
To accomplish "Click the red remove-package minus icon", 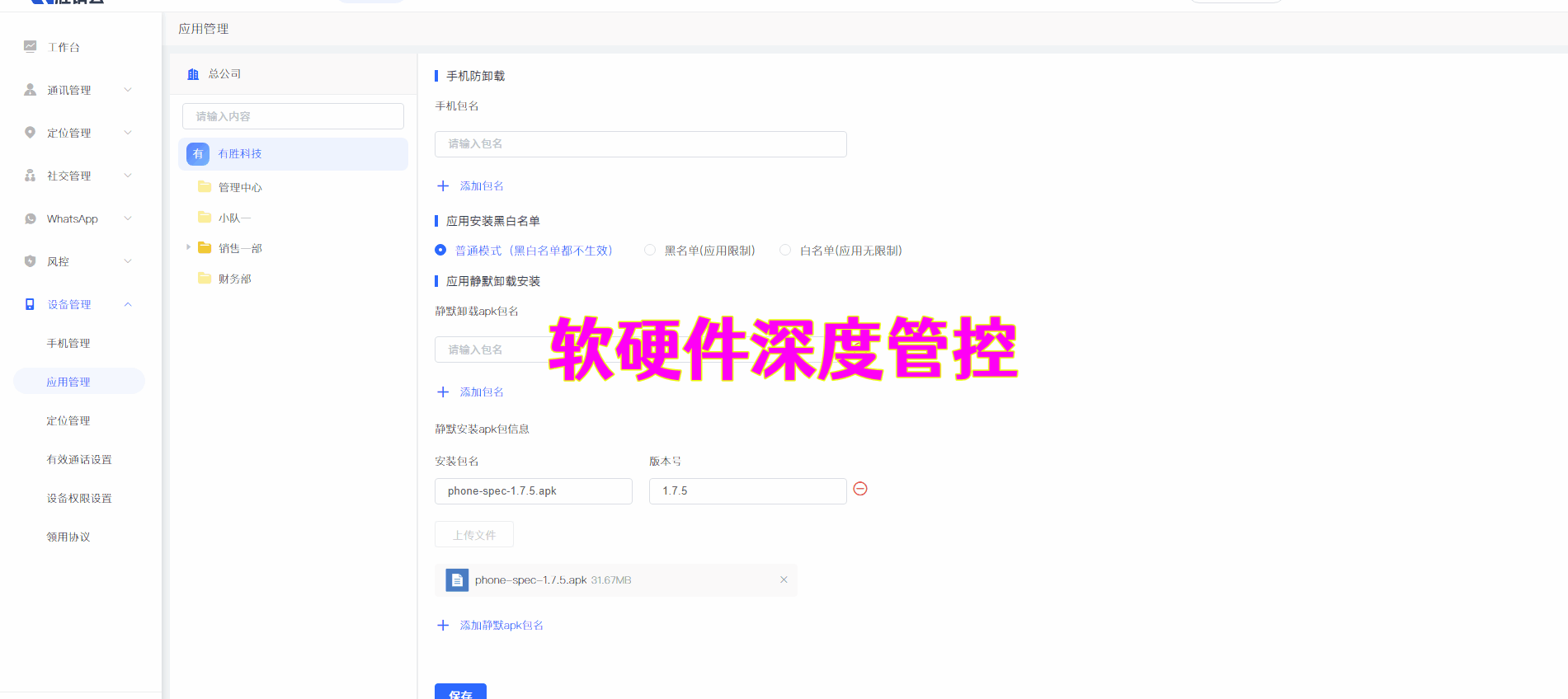I will pyautogui.click(x=859, y=490).
